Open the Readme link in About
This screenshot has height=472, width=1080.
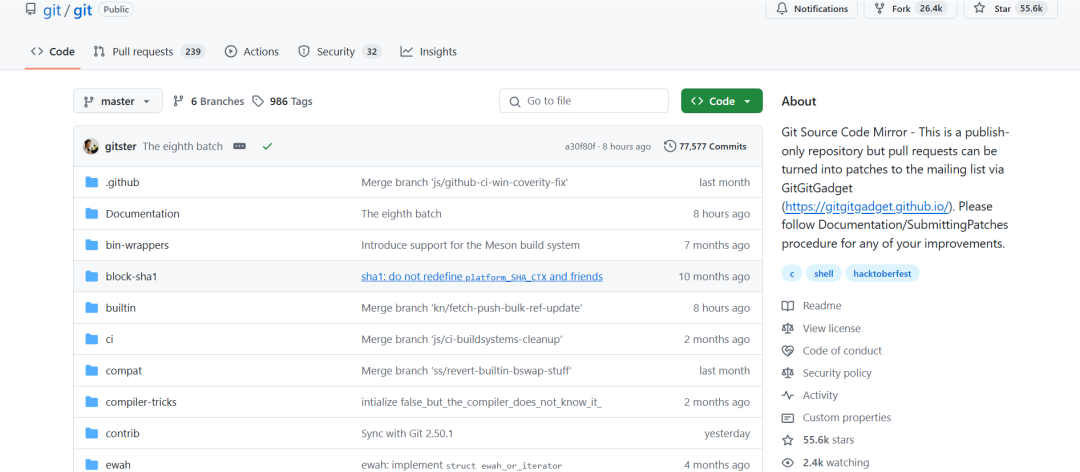pos(822,306)
